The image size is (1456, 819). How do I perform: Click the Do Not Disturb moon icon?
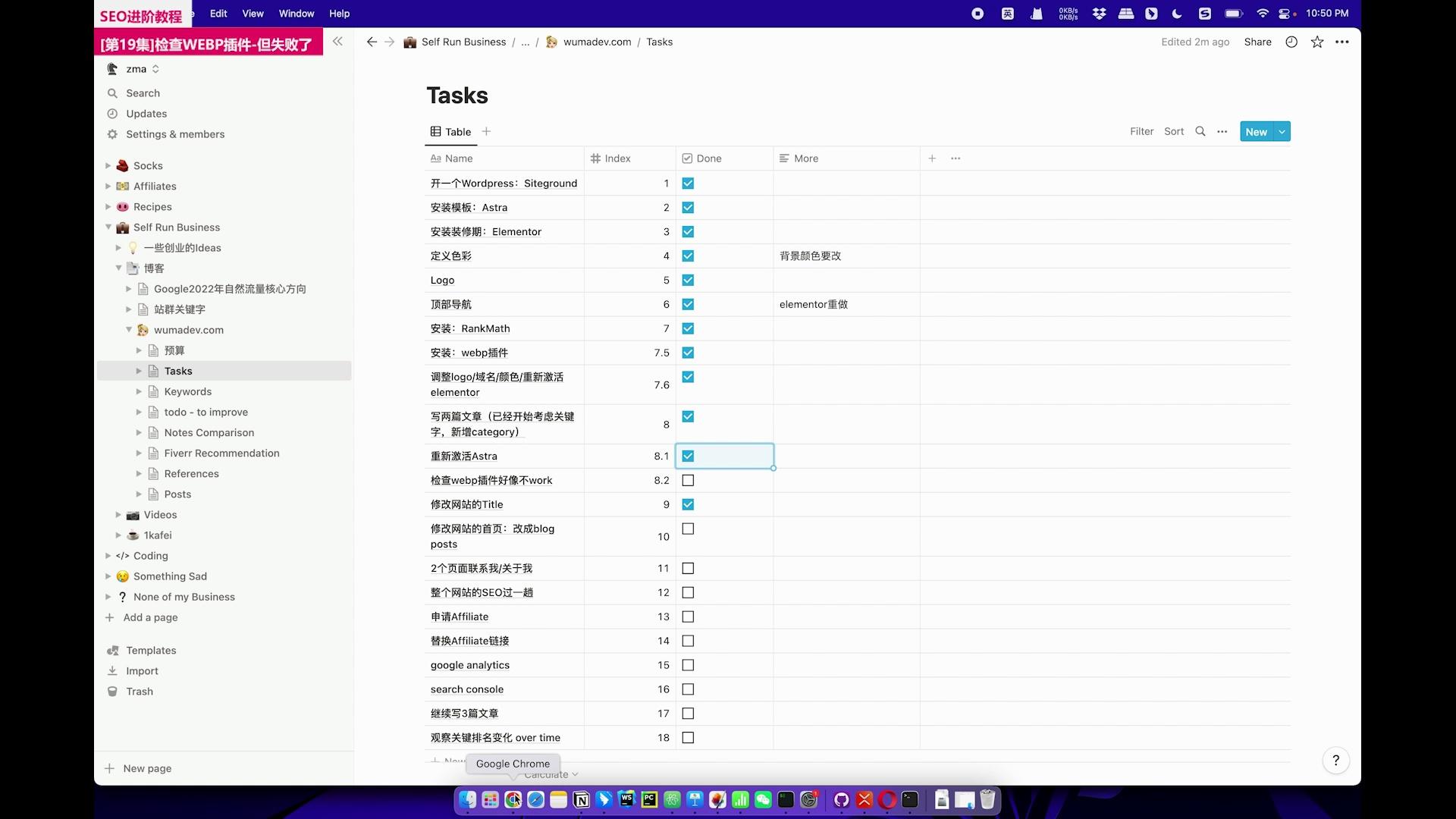[1177, 13]
